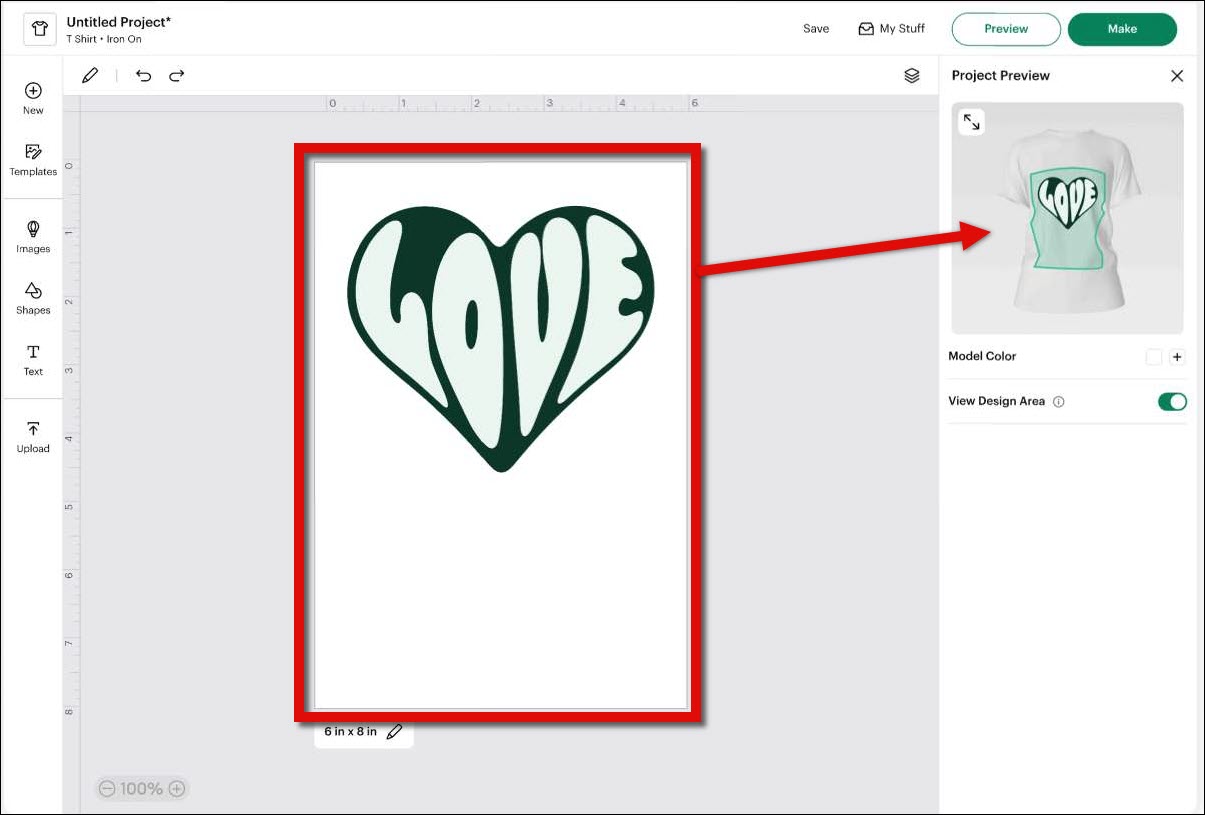The width and height of the screenshot is (1205, 815).
Task: Open the Shapes tool
Action: pos(33,297)
